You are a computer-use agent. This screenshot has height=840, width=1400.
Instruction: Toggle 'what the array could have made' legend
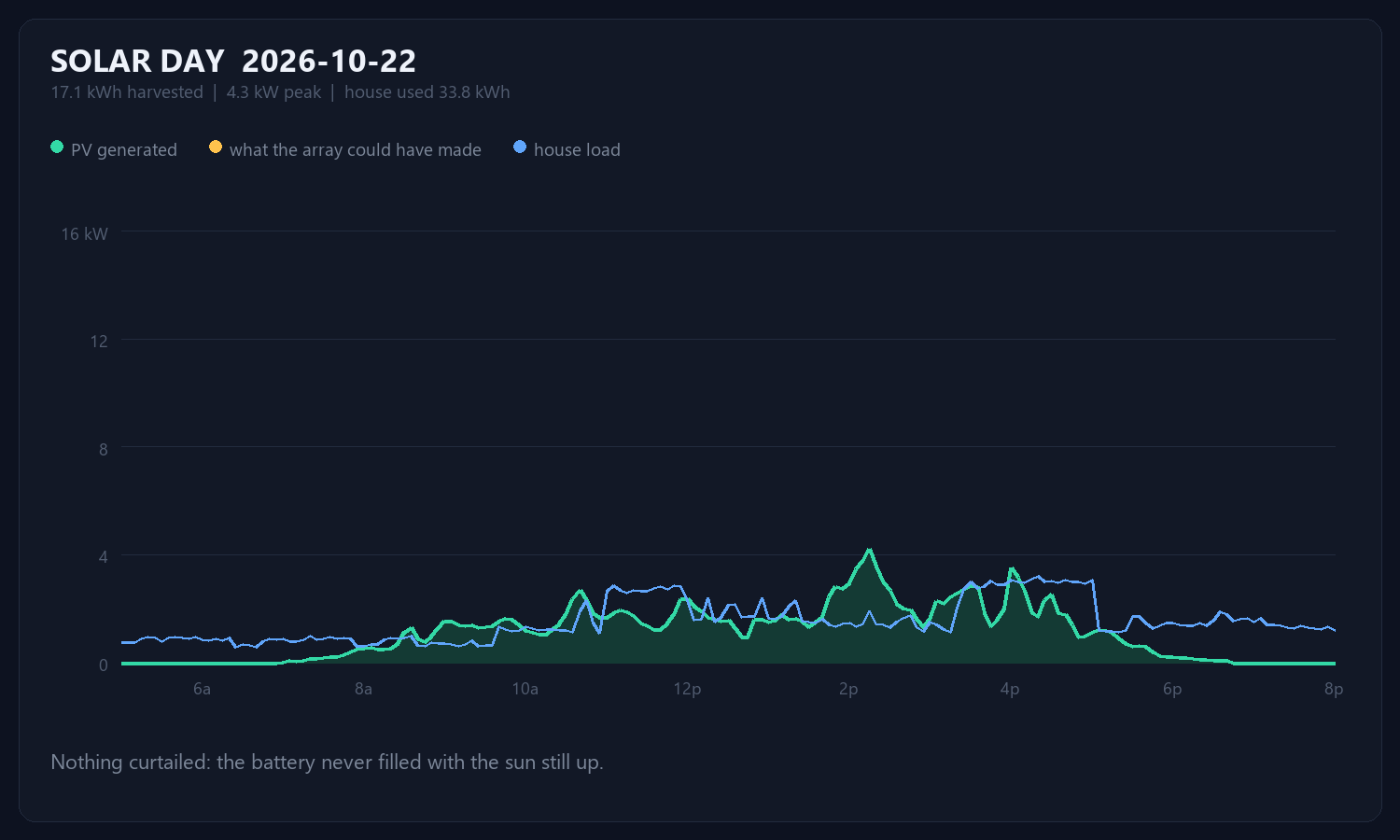(345, 149)
